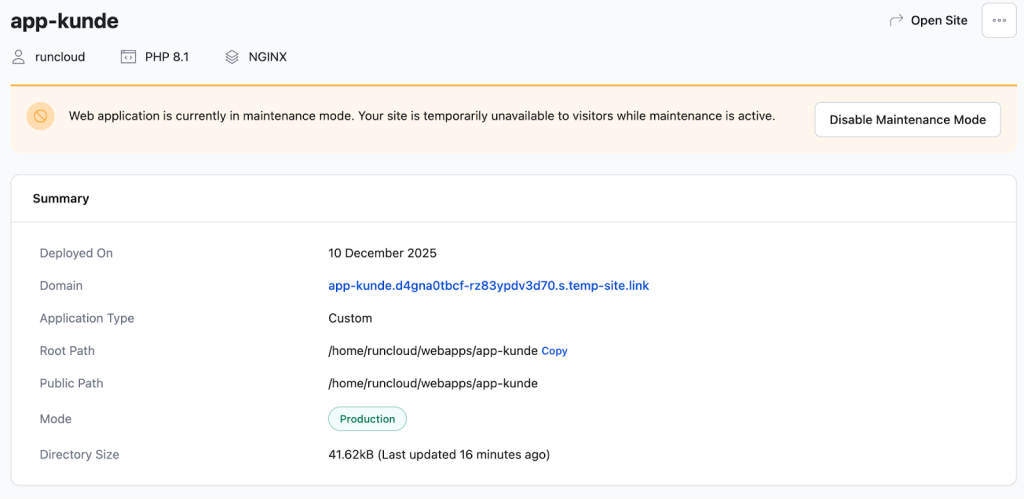The width and height of the screenshot is (1024, 499).
Task: Click the Open Site arrow icon
Action: click(896, 20)
